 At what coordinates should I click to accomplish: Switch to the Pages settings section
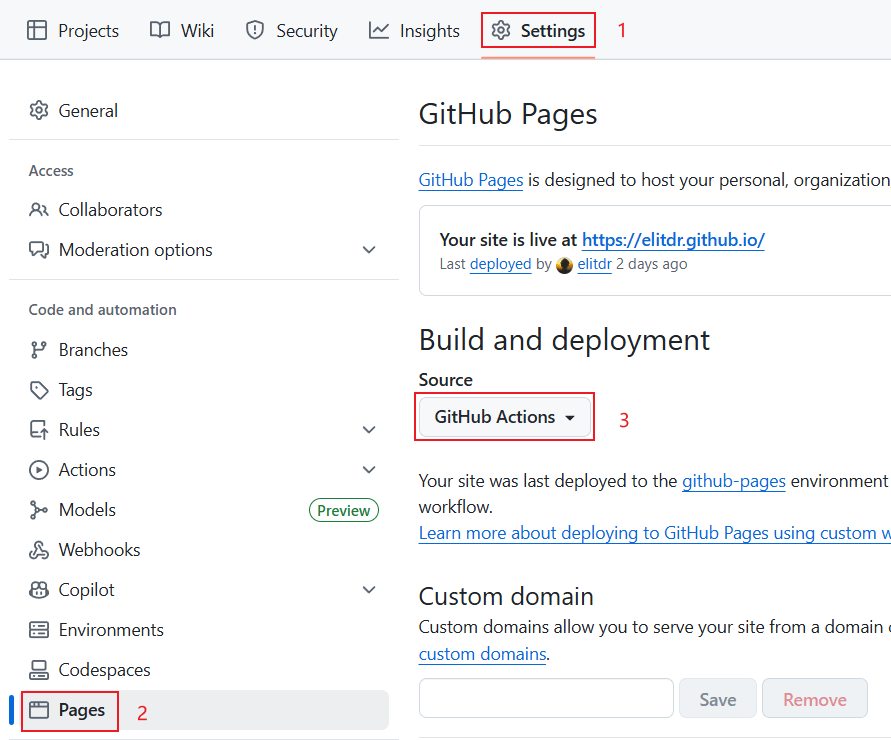pyautogui.click(x=69, y=710)
